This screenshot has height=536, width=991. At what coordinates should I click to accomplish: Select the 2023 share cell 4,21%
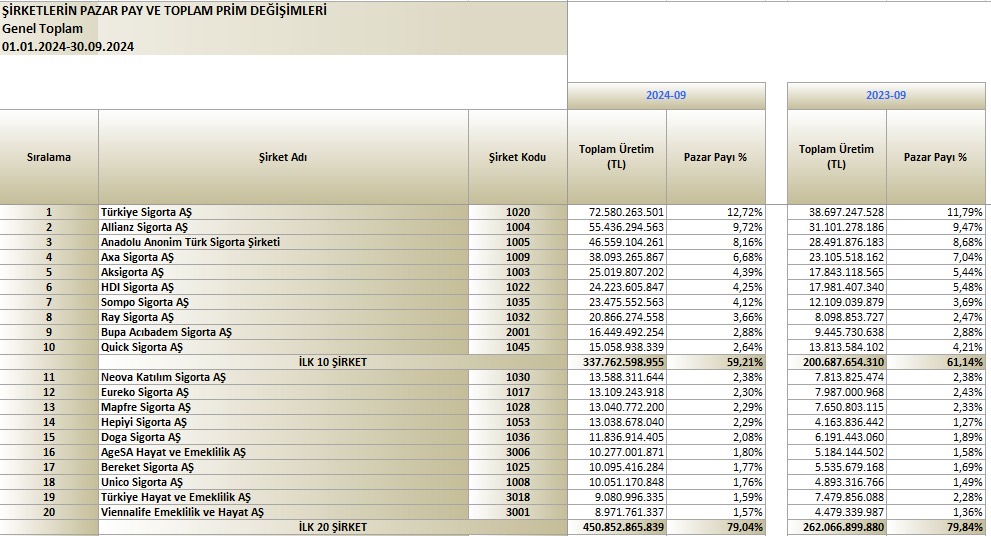pyautogui.click(x=936, y=348)
